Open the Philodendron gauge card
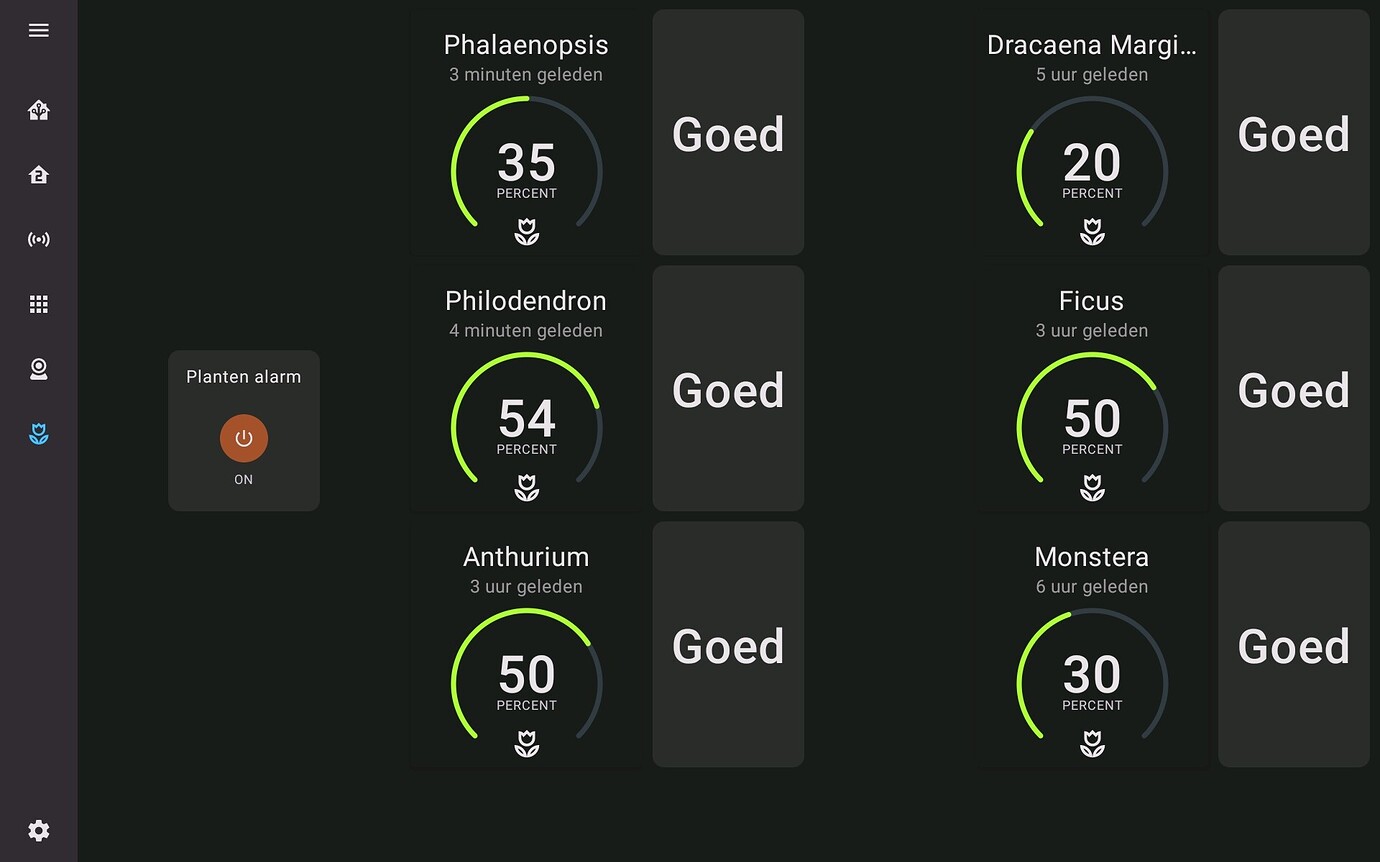The height and width of the screenshot is (862, 1380). pyautogui.click(x=526, y=427)
